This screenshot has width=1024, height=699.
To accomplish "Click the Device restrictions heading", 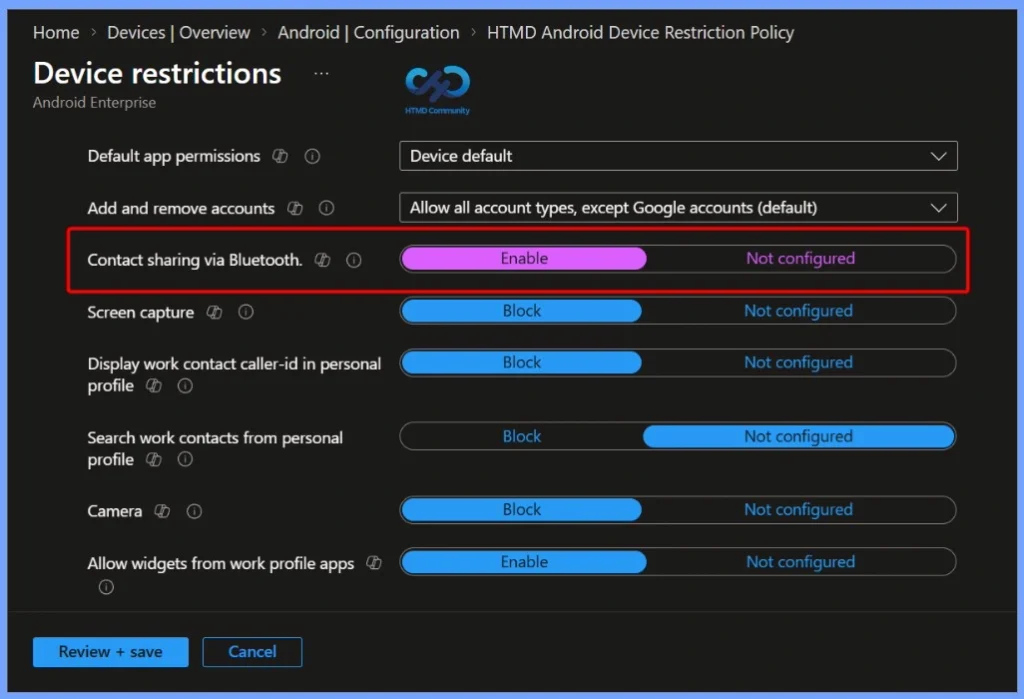I will pyautogui.click(x=157, y=74).
